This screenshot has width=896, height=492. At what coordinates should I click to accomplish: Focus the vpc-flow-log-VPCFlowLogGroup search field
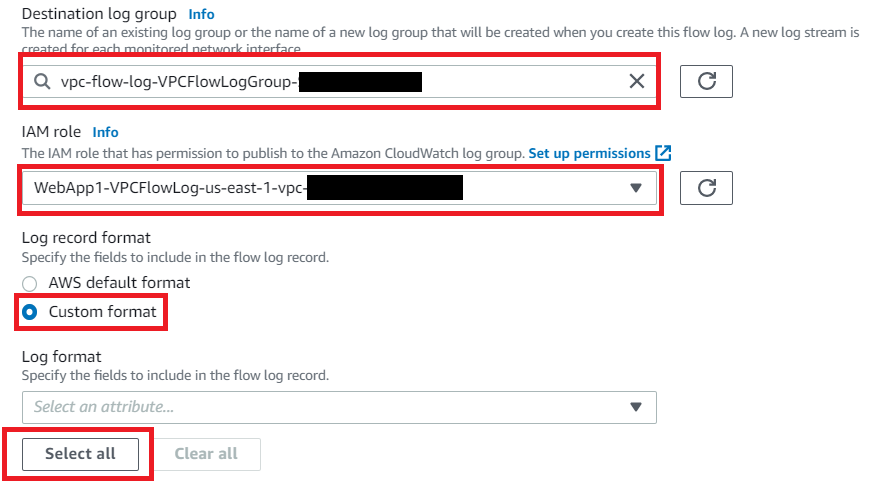(x=339, y=81)
